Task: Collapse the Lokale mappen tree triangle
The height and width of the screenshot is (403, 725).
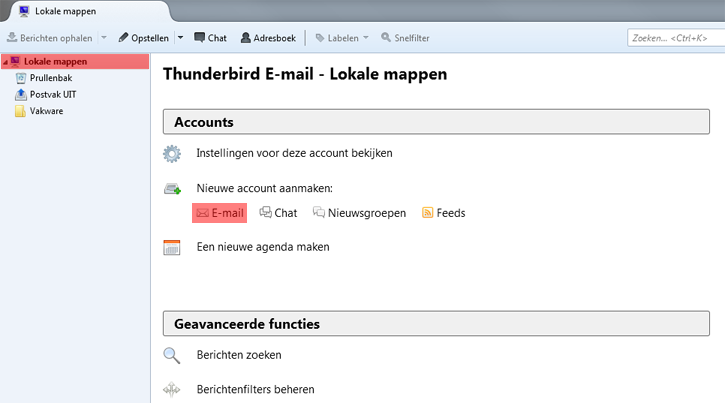Action: pos(5,62)
